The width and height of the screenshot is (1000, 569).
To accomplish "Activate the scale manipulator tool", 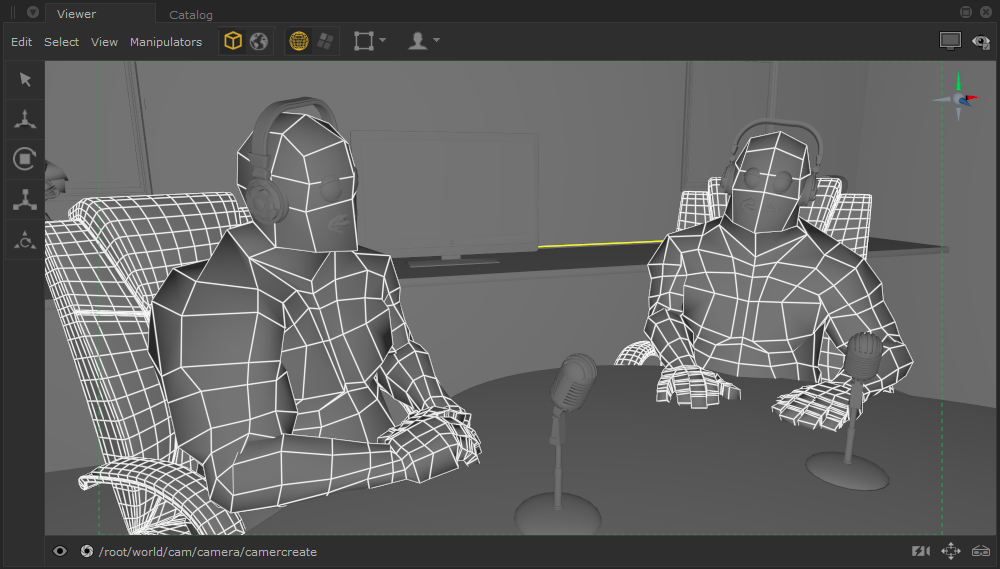I will coord(25,200).
